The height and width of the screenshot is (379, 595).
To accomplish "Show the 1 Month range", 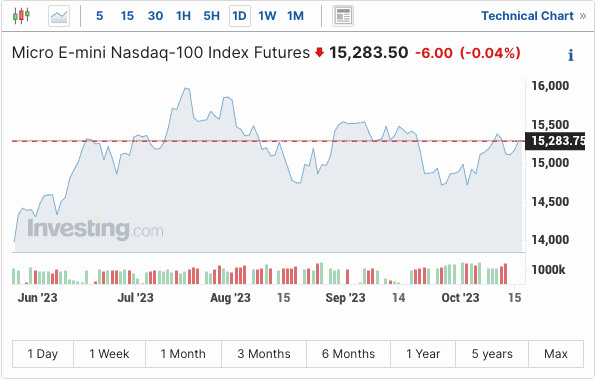I will click(183, 354).
